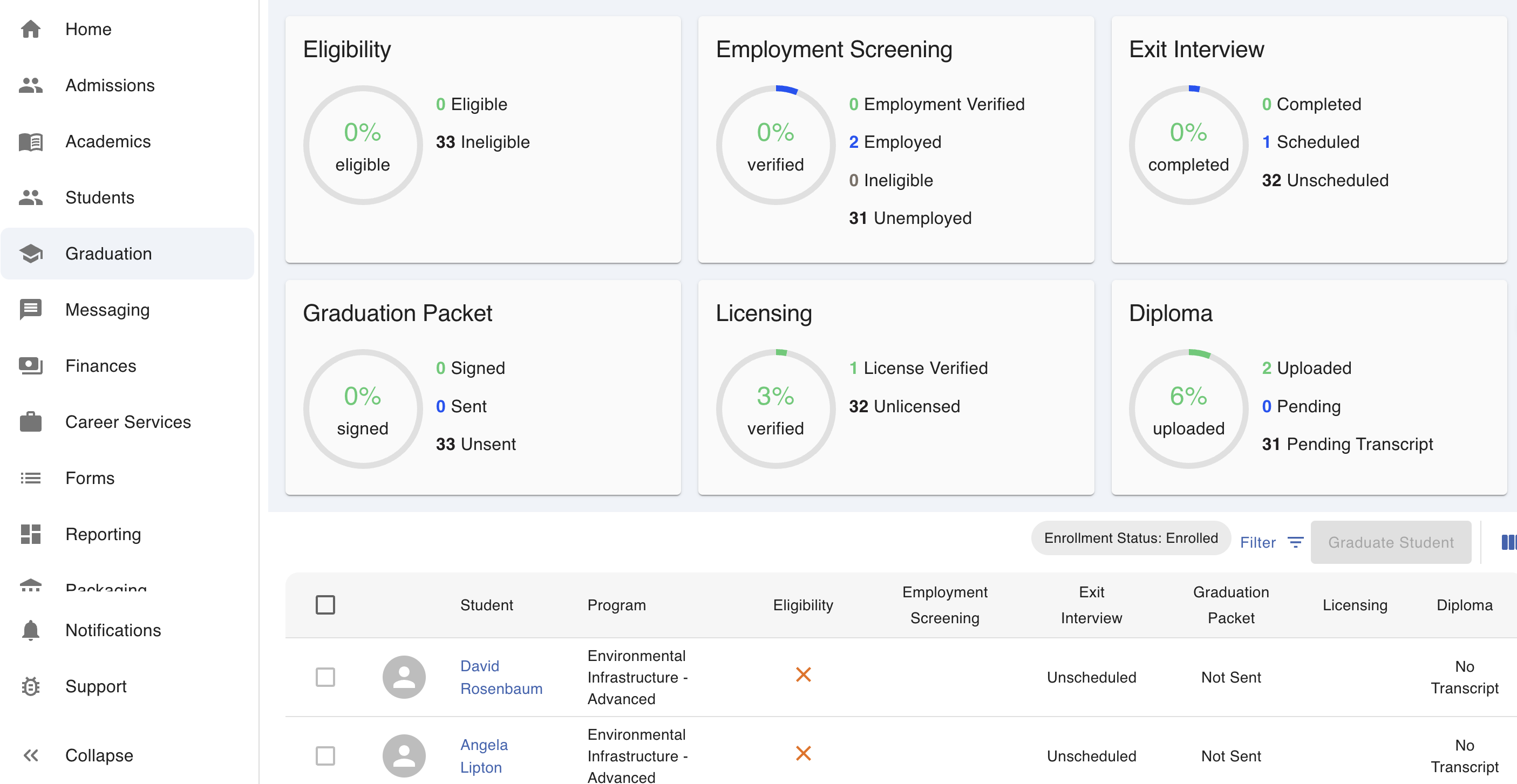
Task: Toggle the select-all students checkbox
Action: click(325, 604)
